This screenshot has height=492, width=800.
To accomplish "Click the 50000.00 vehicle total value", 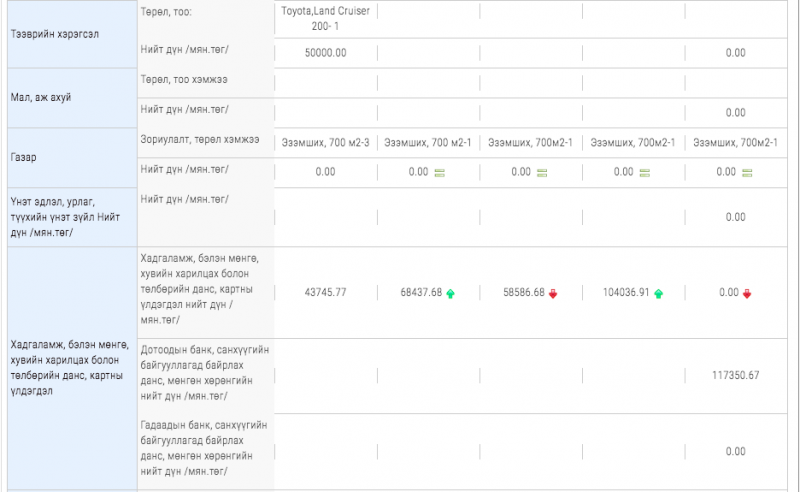I will pos(325,52).
